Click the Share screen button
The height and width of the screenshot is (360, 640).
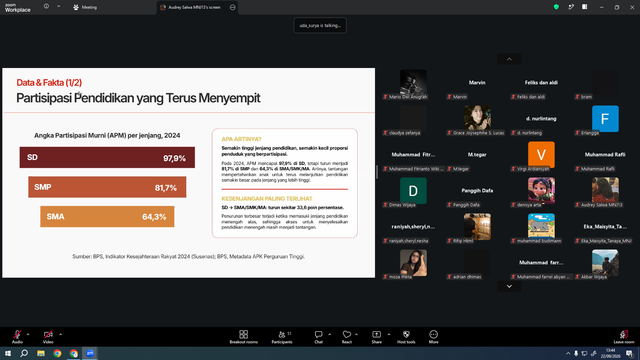pos(376,337)
